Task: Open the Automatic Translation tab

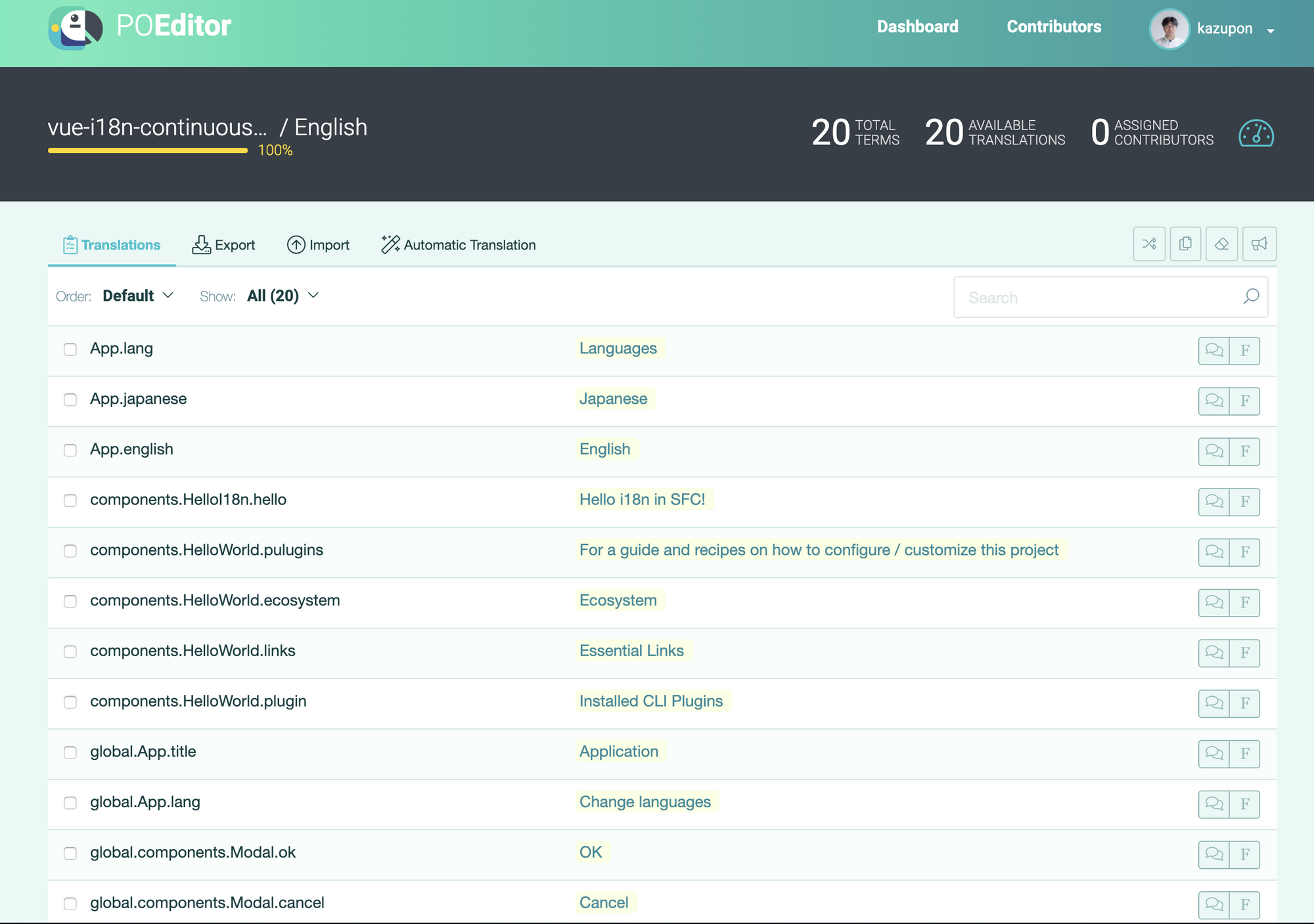Action: [x=458, y=245]
